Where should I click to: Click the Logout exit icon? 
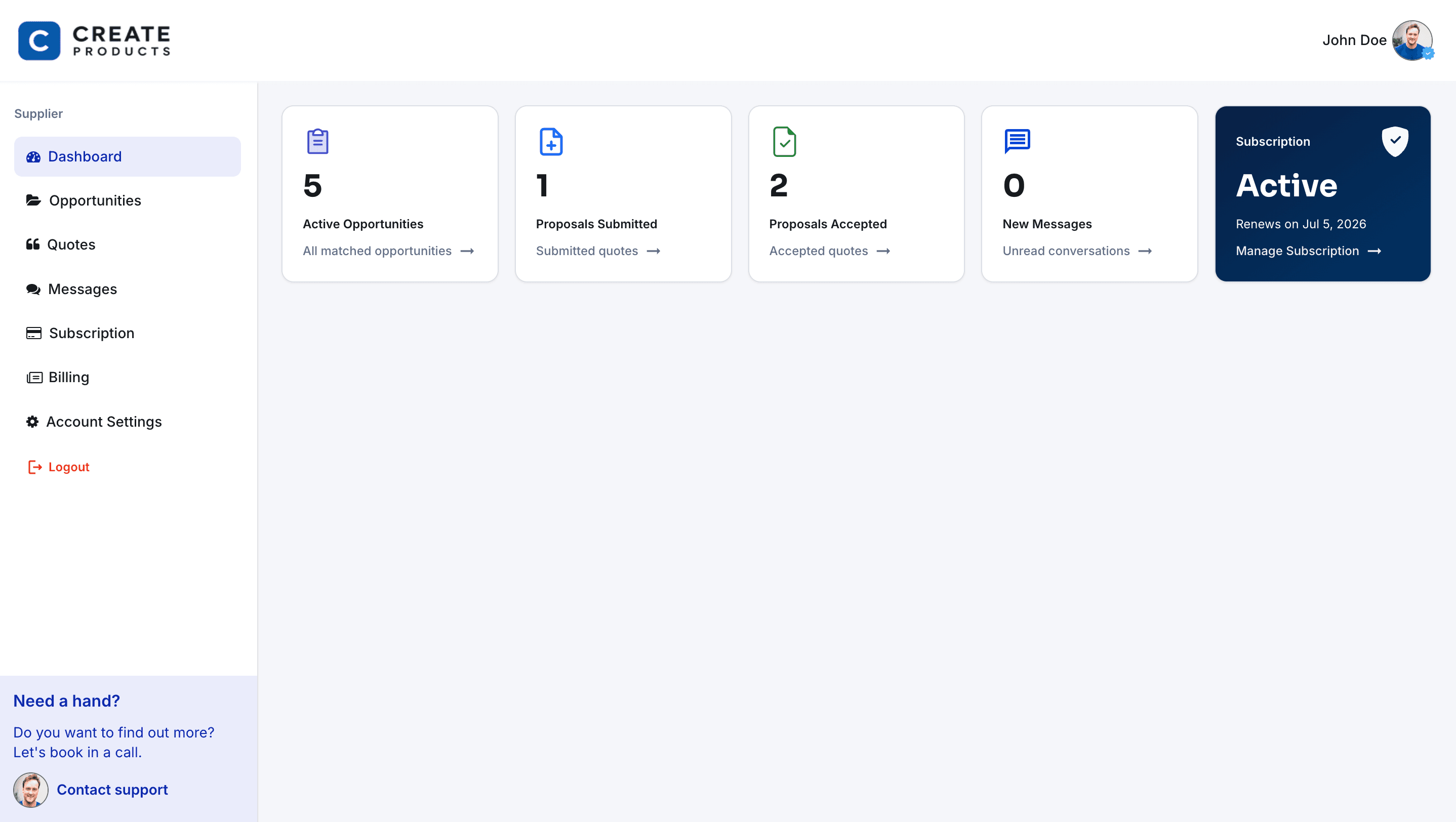tap(35, 467)
